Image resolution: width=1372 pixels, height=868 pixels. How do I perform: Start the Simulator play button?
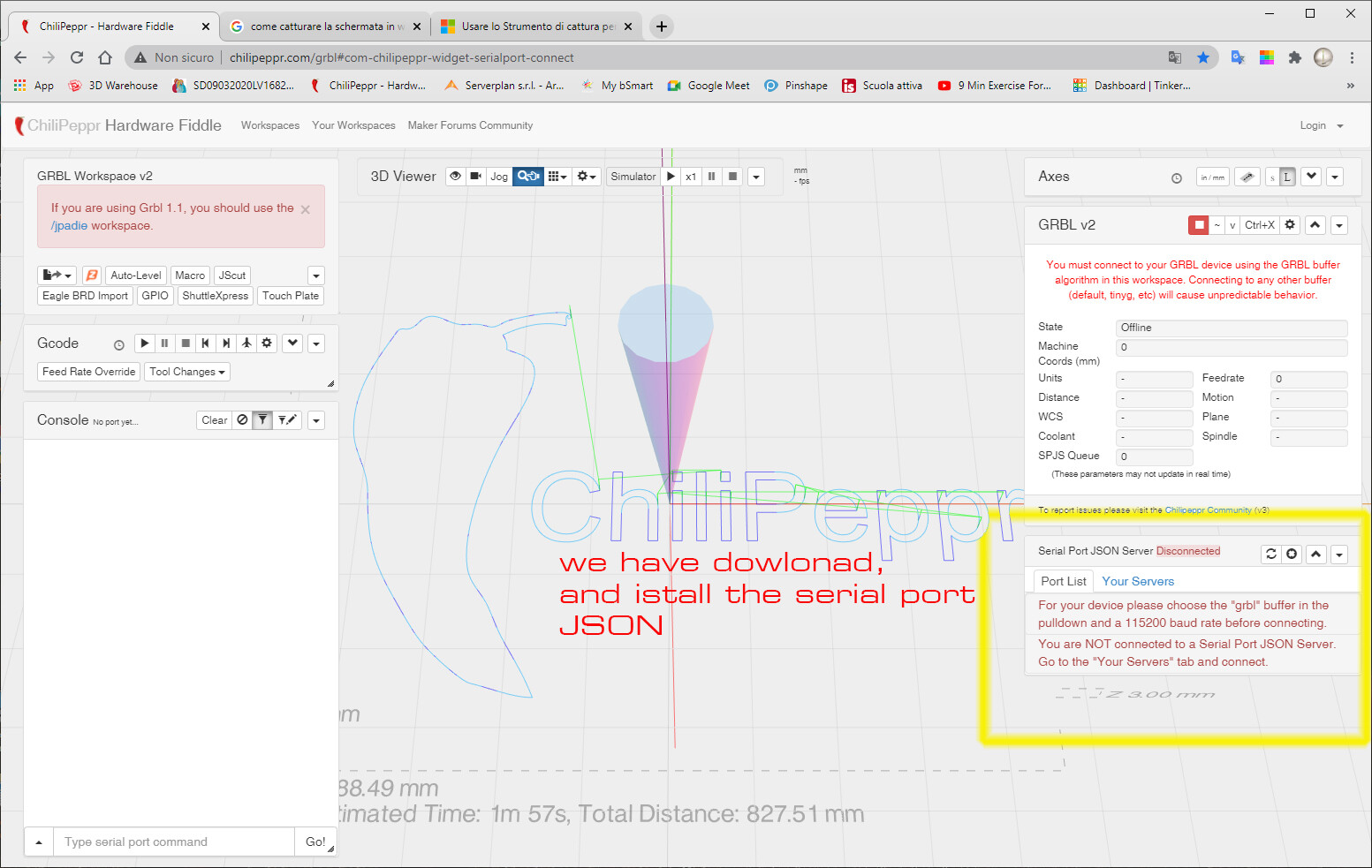click(671, 177)
